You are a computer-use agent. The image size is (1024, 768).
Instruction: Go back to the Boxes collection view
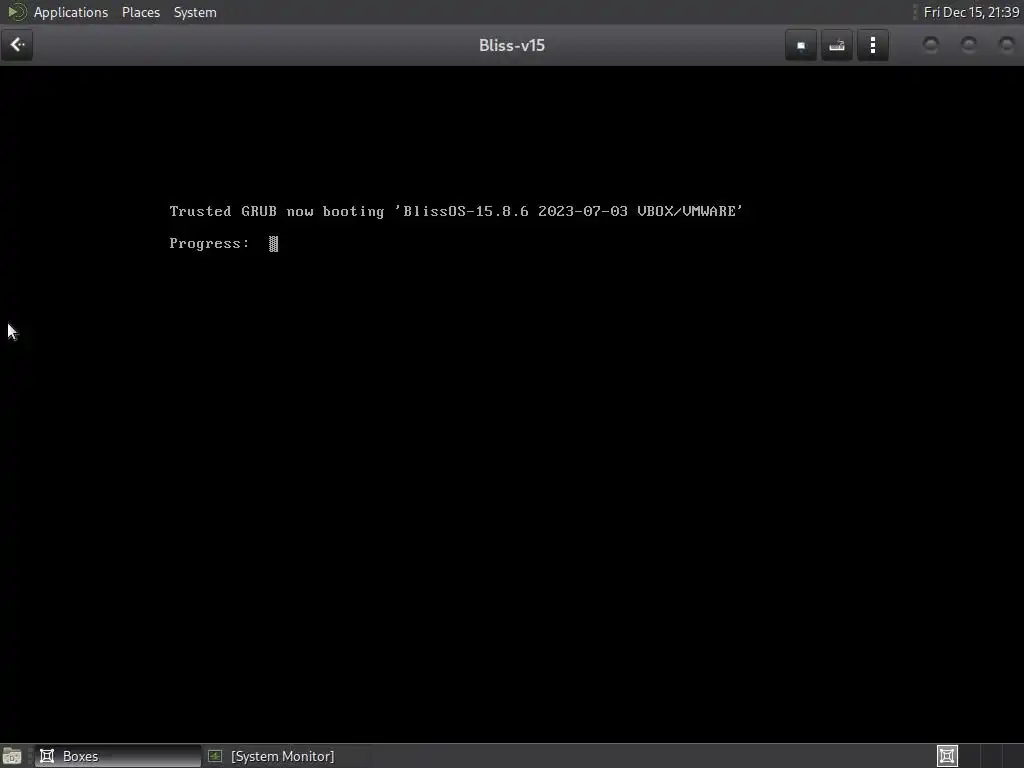(17, 45)
